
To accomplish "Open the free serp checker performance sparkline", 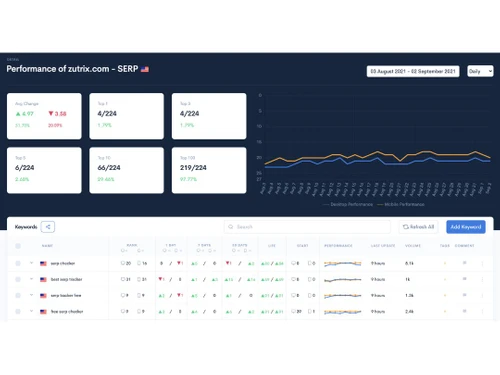I will [343, 311].
